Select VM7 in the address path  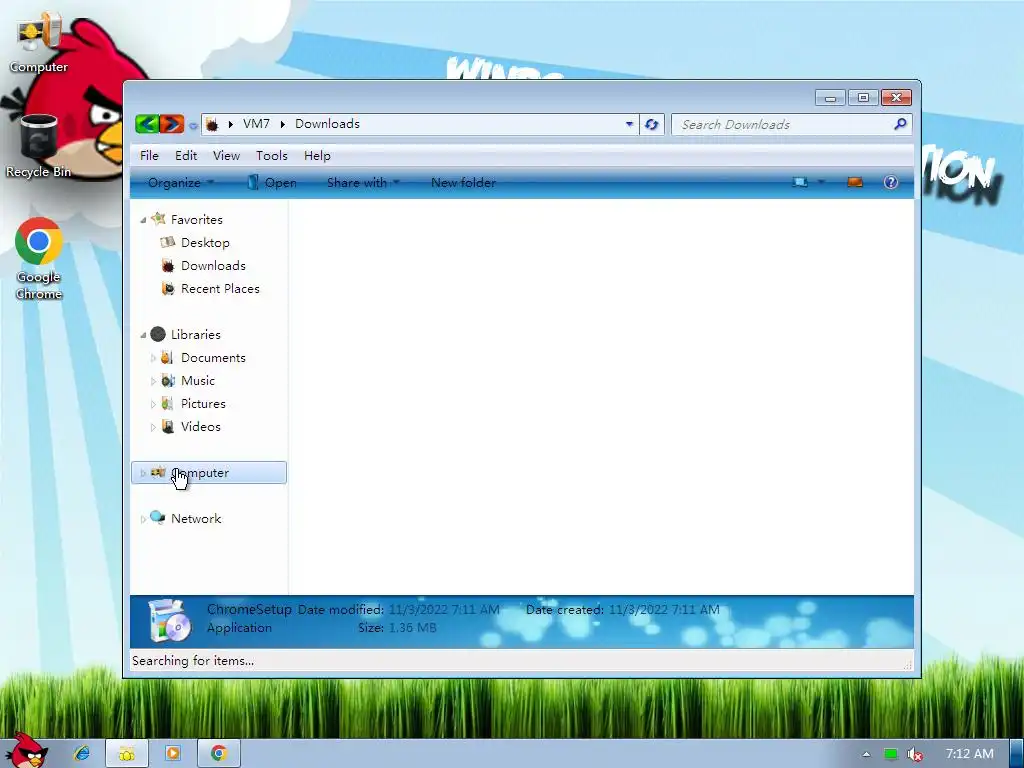[x=256, y=124]
